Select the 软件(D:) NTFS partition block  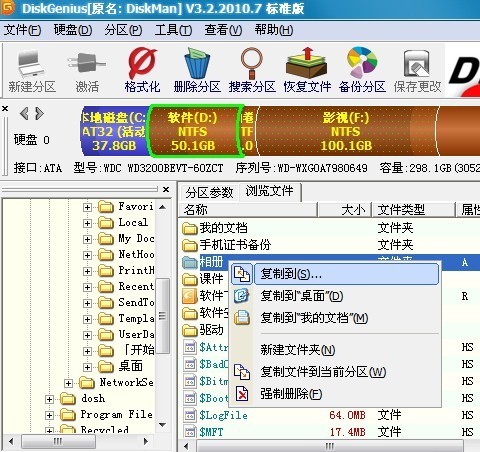[193, 131]
